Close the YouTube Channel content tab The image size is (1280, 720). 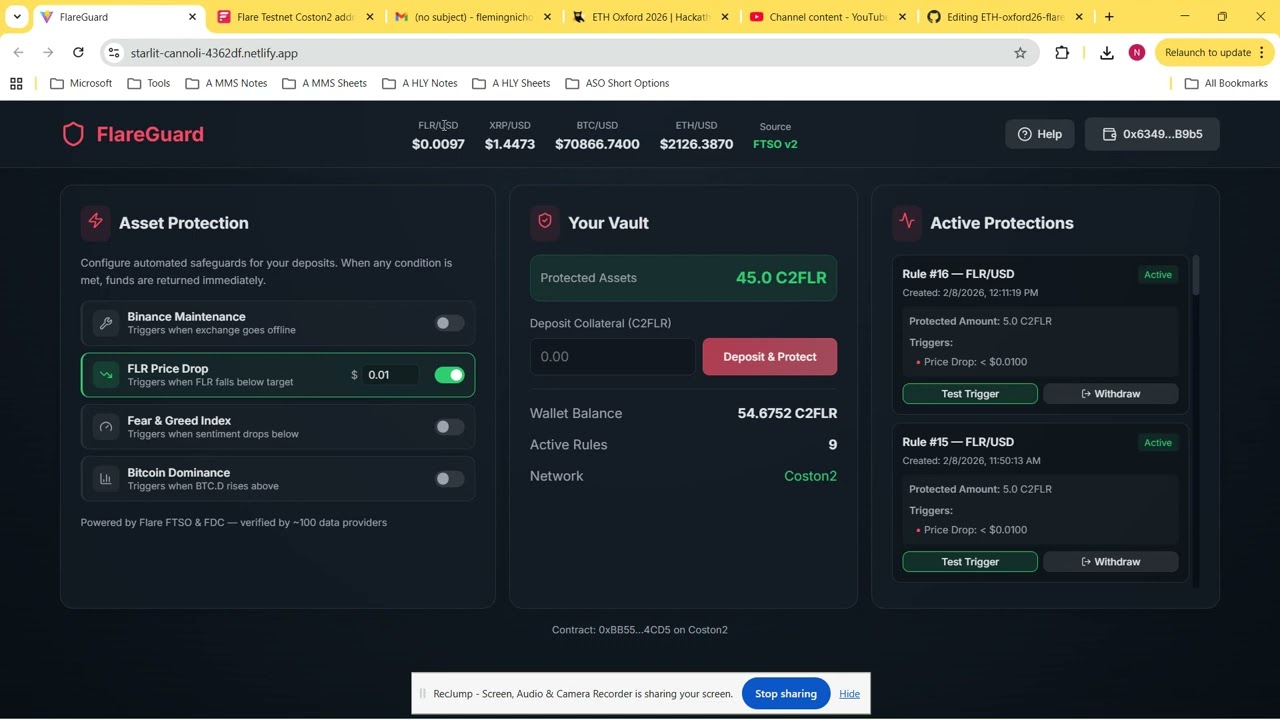click(x=902, y=17)
